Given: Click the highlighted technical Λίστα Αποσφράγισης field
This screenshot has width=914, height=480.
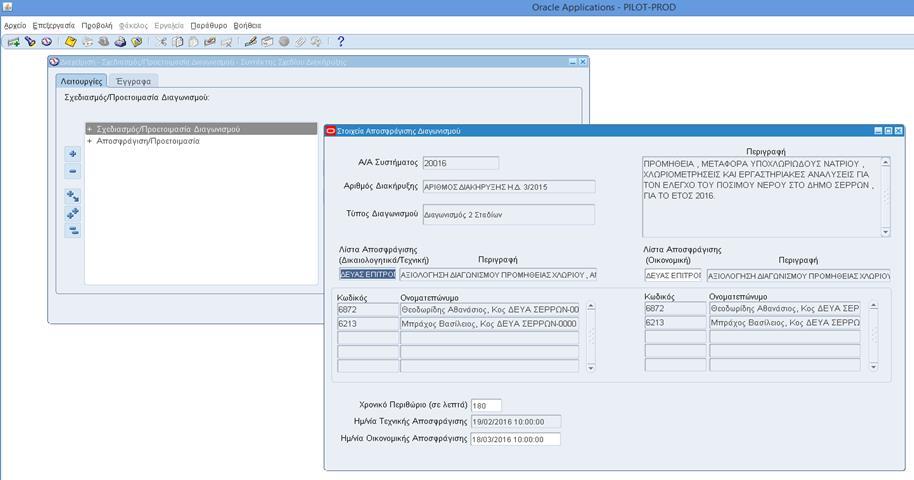Looking at the screenshot, I should tap(368, 275).
